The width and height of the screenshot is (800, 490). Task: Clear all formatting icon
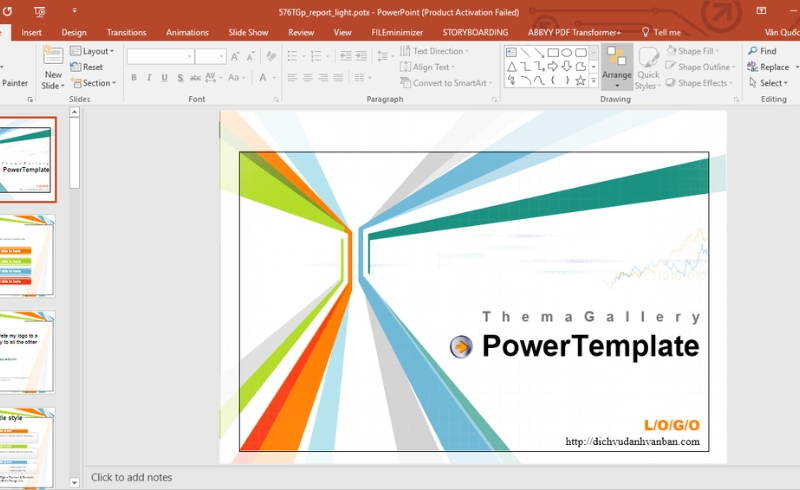tap(271, 56)
